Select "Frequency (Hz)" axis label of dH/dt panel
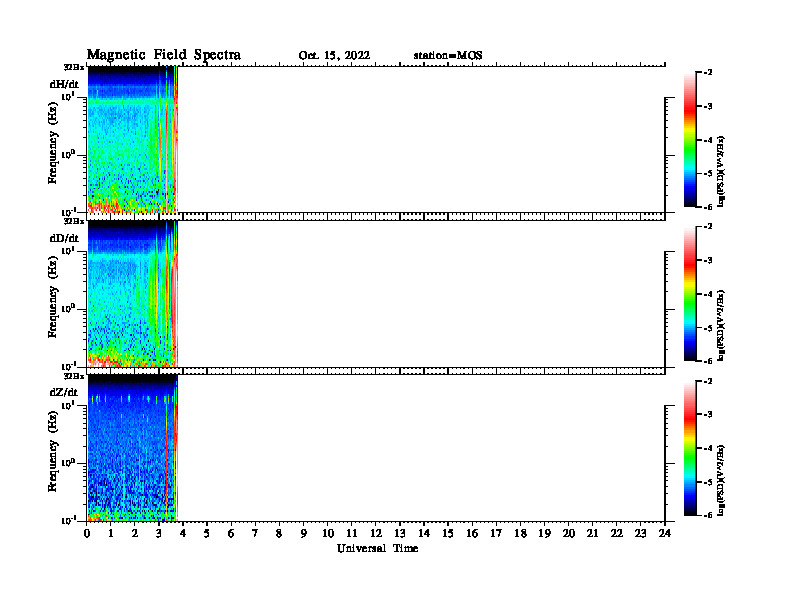Image resolution: width=792 pixels, height=612 pixels. (x=53, y=143)
